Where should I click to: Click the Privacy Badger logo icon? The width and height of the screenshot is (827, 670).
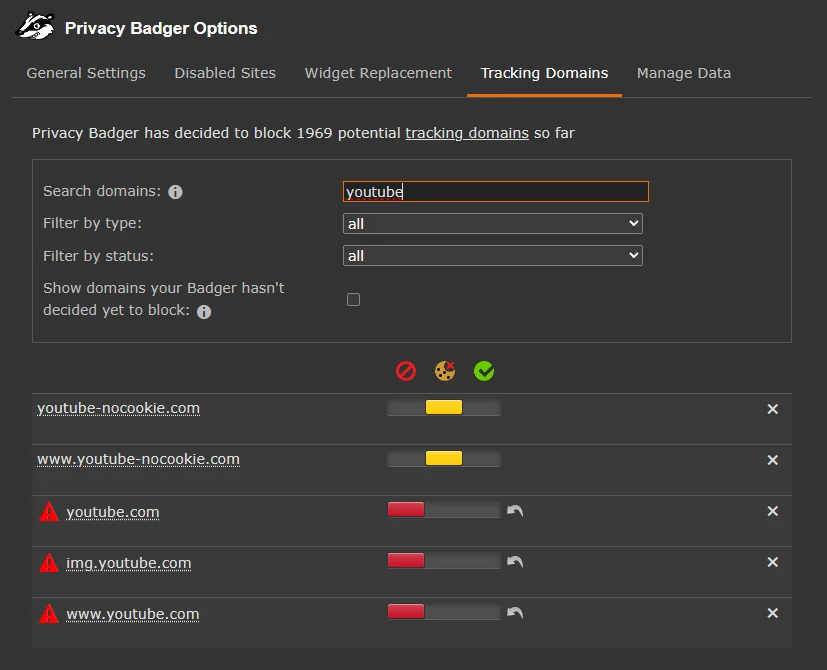pyautogui.click(x=35, y=26)
